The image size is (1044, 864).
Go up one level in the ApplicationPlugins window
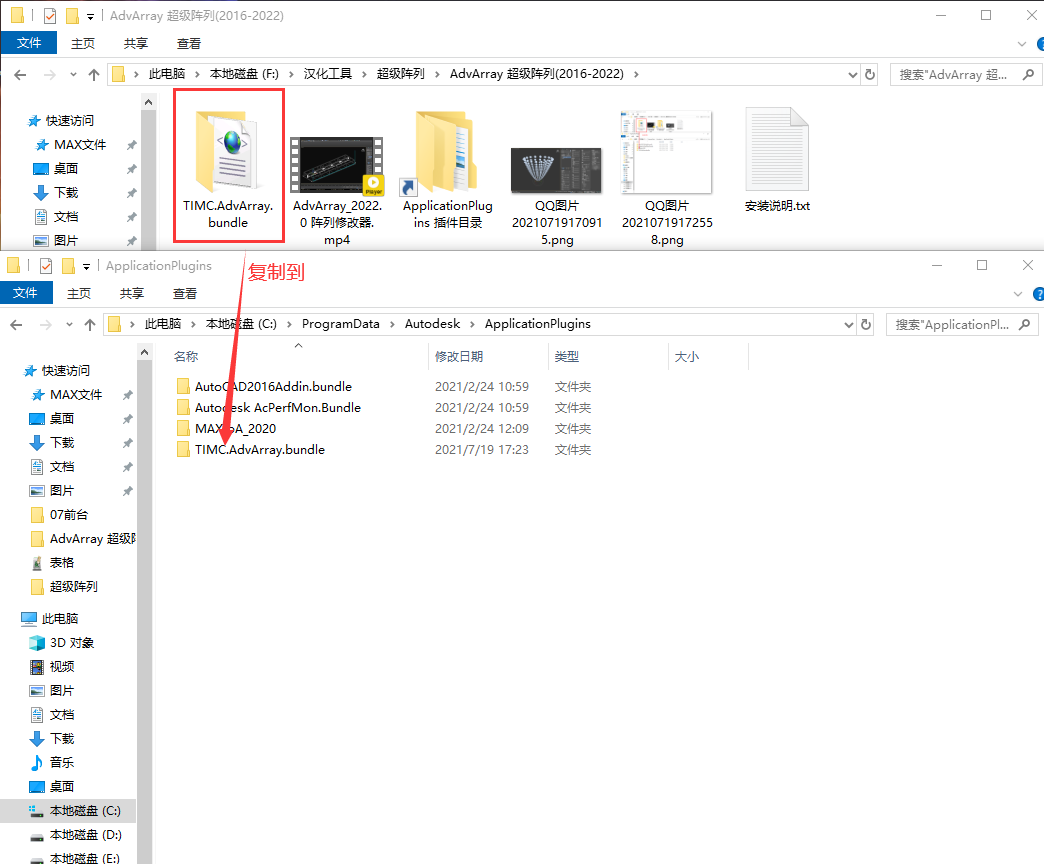click(x=90, y=325)
